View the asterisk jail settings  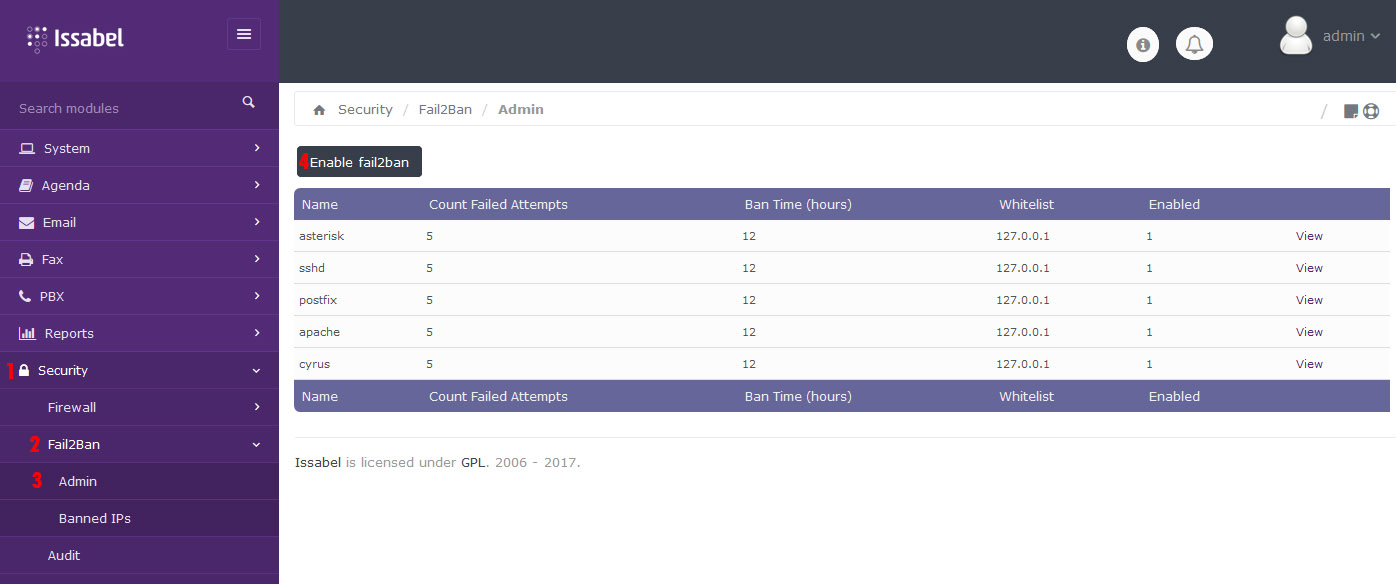point(1309,236)
